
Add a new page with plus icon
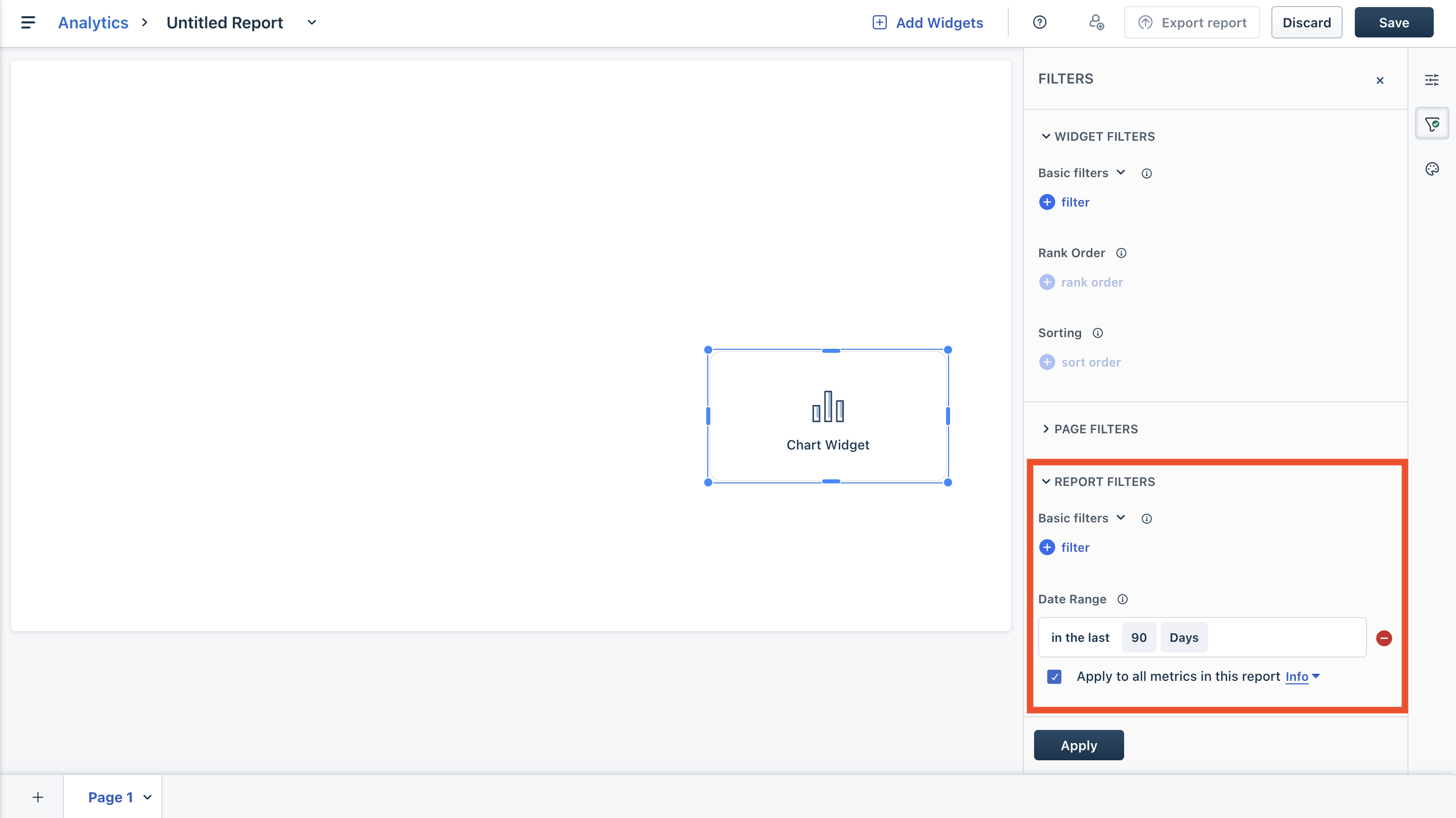[x=38, y=797]
